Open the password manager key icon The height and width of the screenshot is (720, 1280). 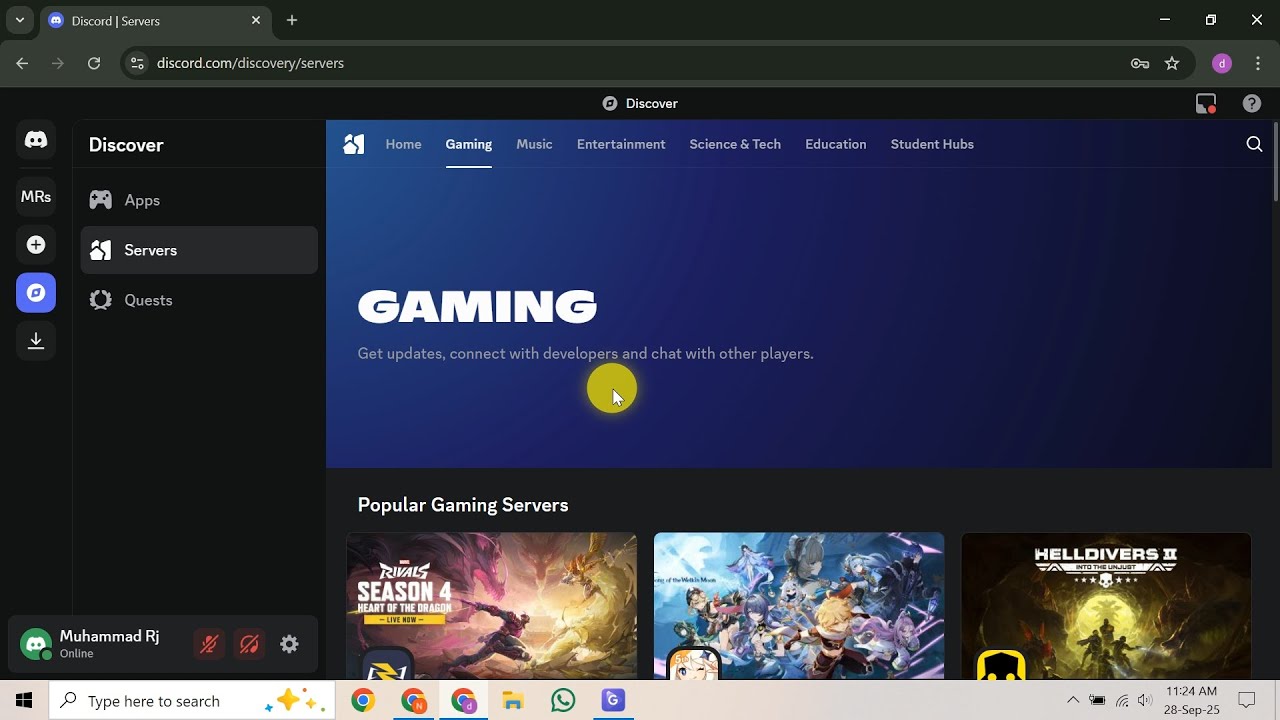point(1140,63)
